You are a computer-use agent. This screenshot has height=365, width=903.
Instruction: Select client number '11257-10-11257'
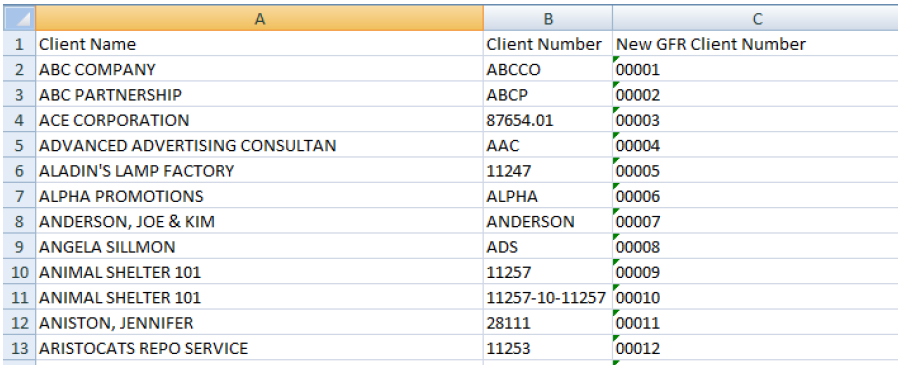548,297
